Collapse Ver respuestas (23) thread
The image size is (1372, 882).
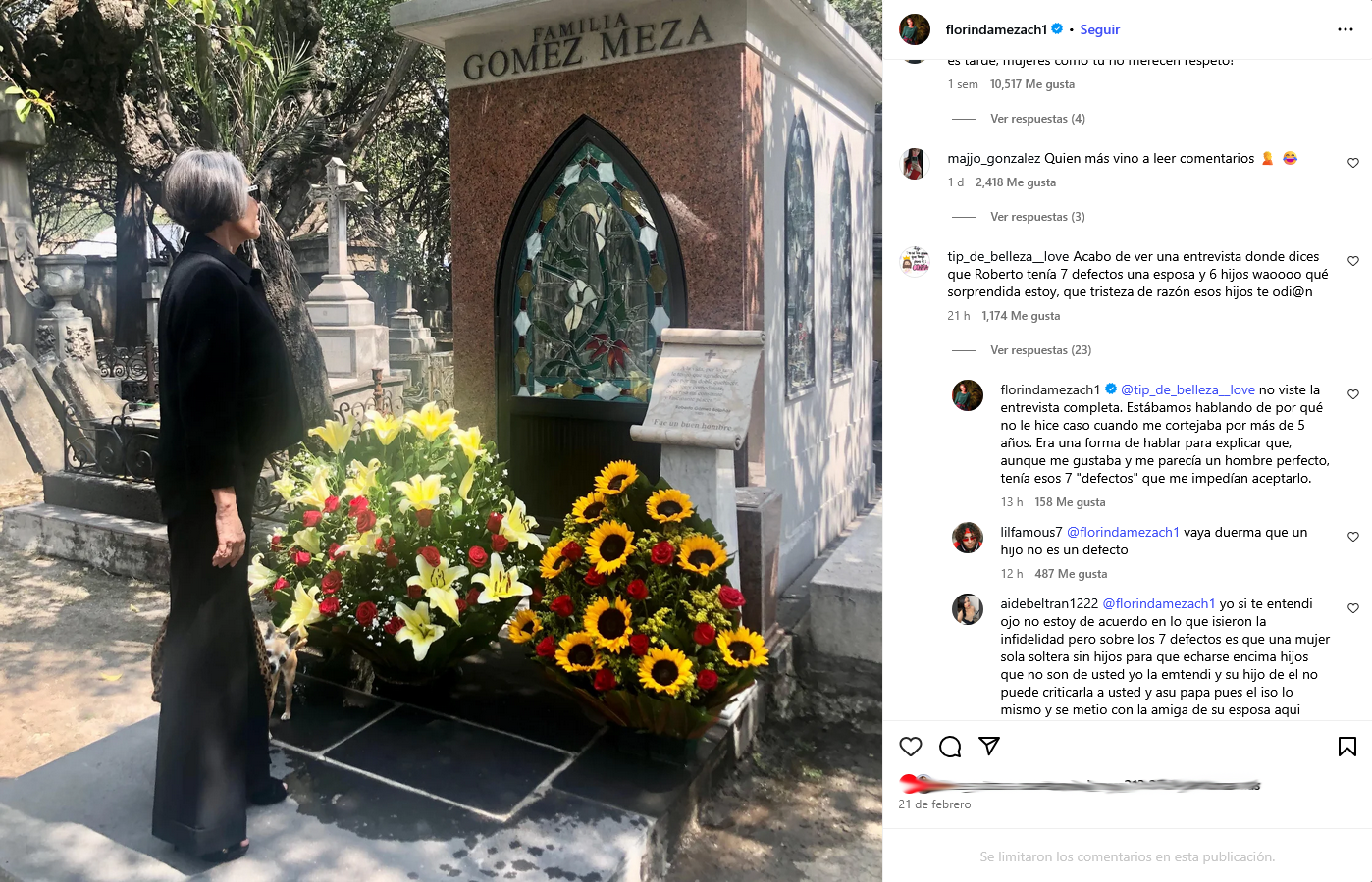click(1040, 350)
